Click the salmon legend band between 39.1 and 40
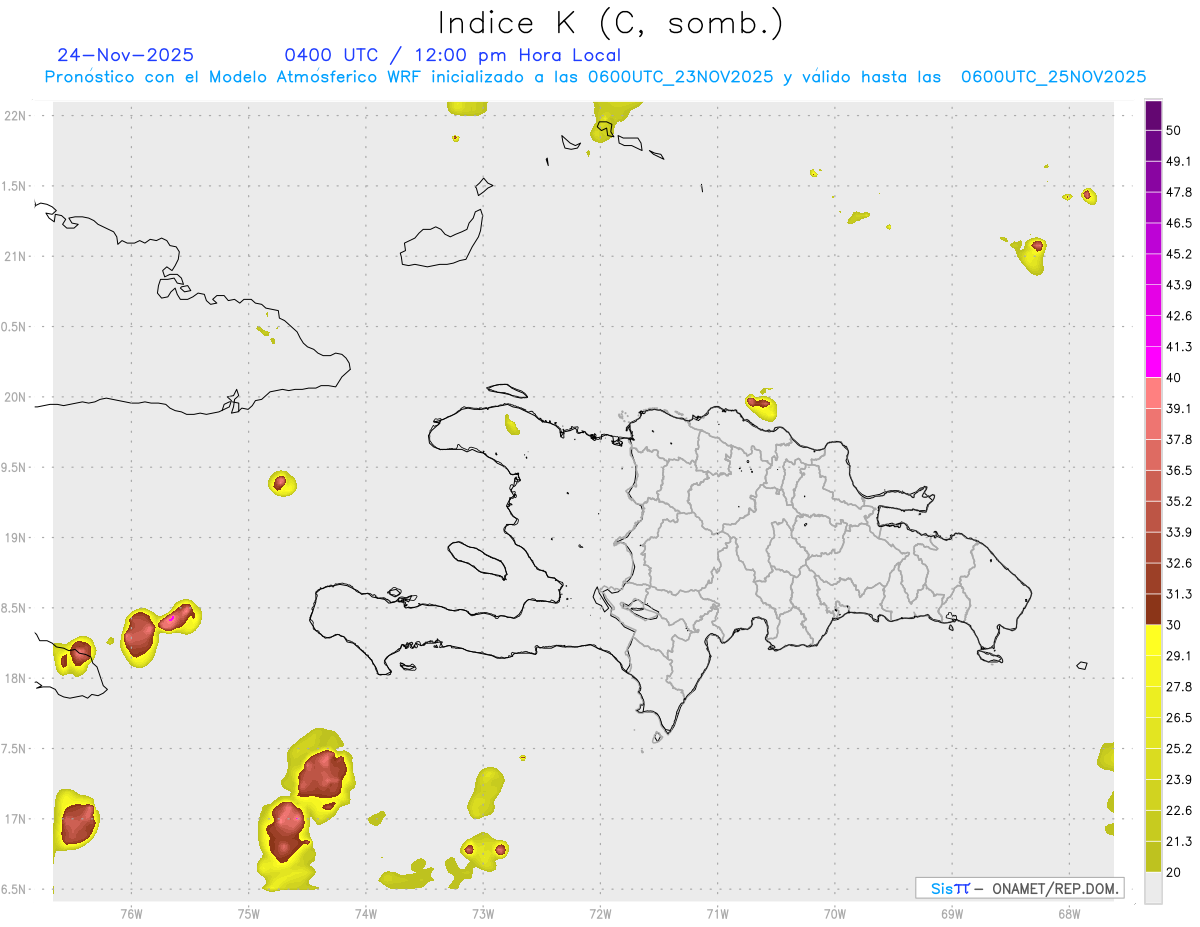Image resolution: width=1200 pixels, height=927 pixels. tap(1154, 393)
